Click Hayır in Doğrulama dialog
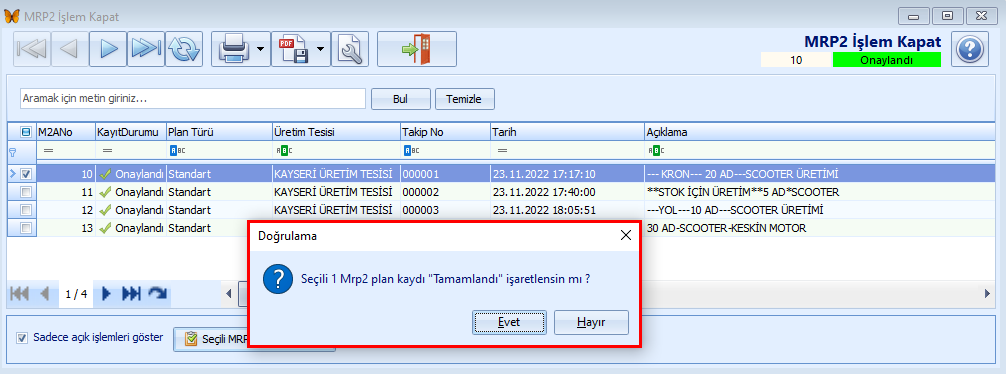This screenshot has width=1006, height=374. [x=591, y=323]
